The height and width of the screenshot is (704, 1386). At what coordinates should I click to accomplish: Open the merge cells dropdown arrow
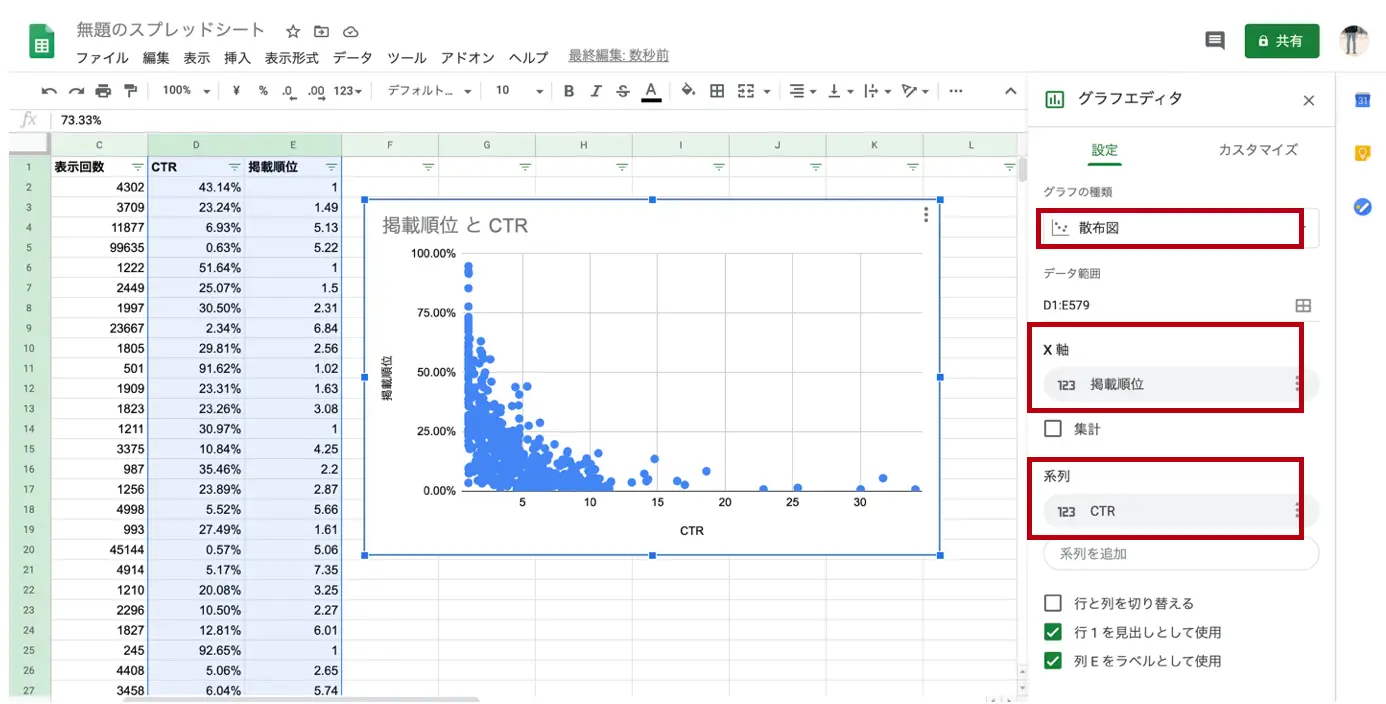[x=767, y=91]
